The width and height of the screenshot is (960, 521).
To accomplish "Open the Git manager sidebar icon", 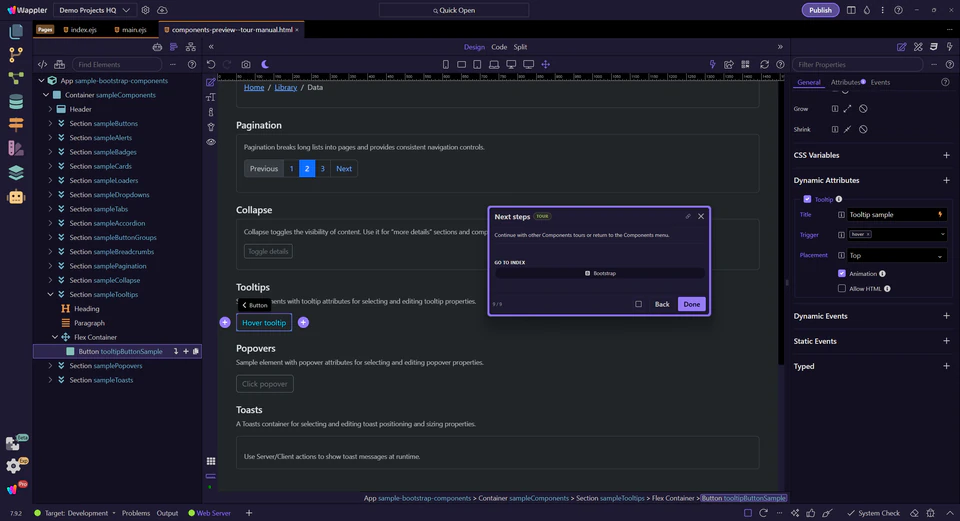I will click(16, 54).
